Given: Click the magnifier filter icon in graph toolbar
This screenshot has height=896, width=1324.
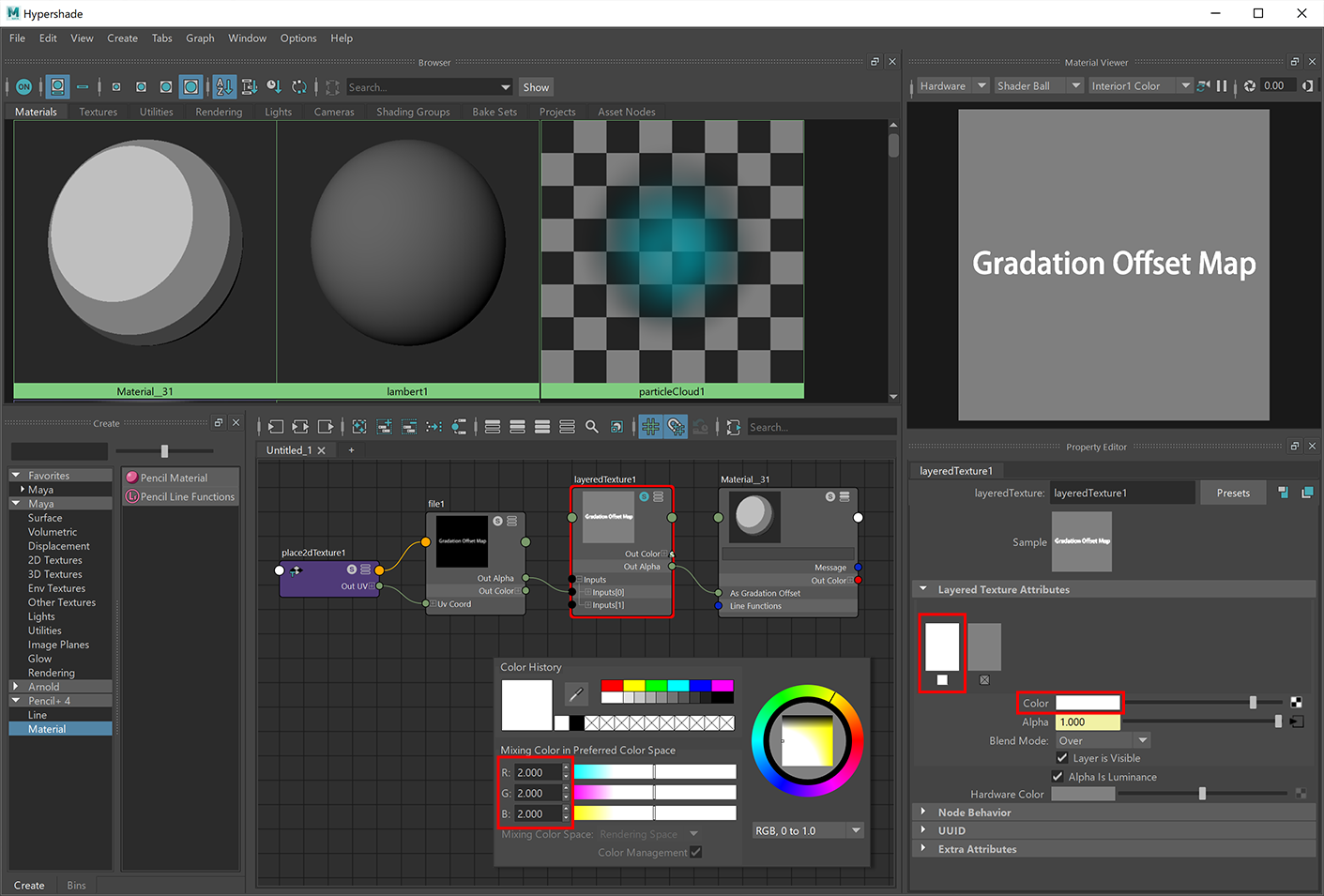Looking at the screenshot, I should point(592,427).
